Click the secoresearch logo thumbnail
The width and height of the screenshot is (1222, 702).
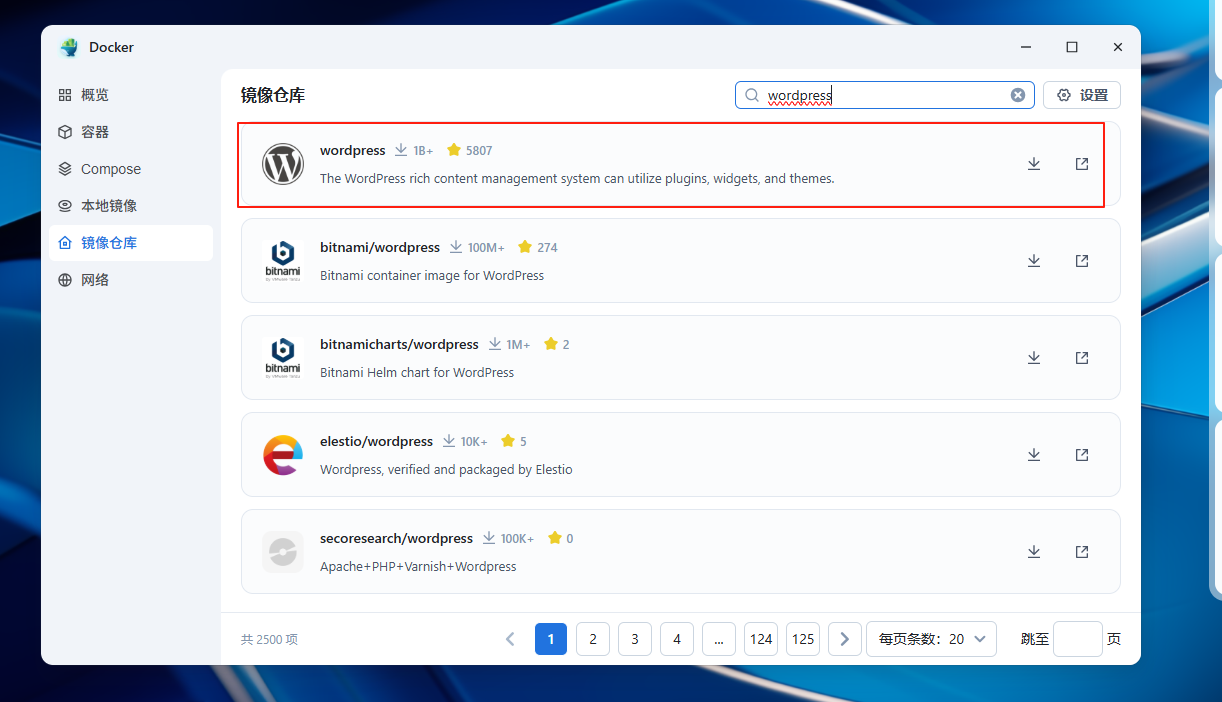tap(283, 552)
